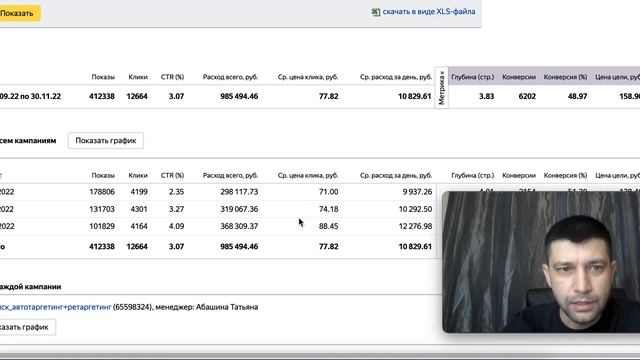The image size is (640, 360).
Task: Click the cell 319 067.36 spend
Action: coord(239,209)
